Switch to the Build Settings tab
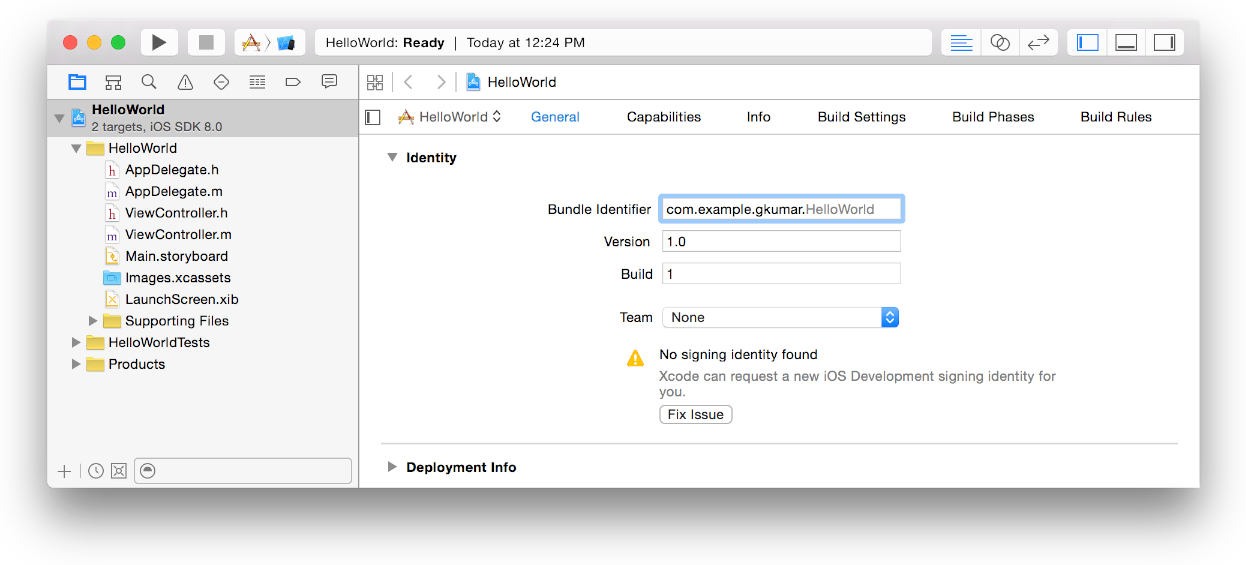 pos(861,117)
